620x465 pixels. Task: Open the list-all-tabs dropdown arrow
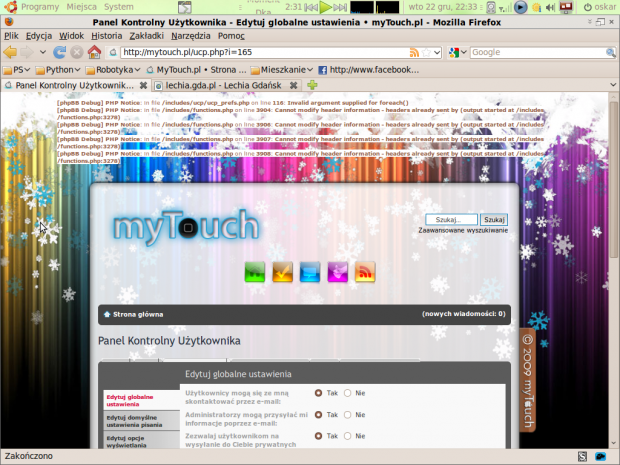[613, 85]
